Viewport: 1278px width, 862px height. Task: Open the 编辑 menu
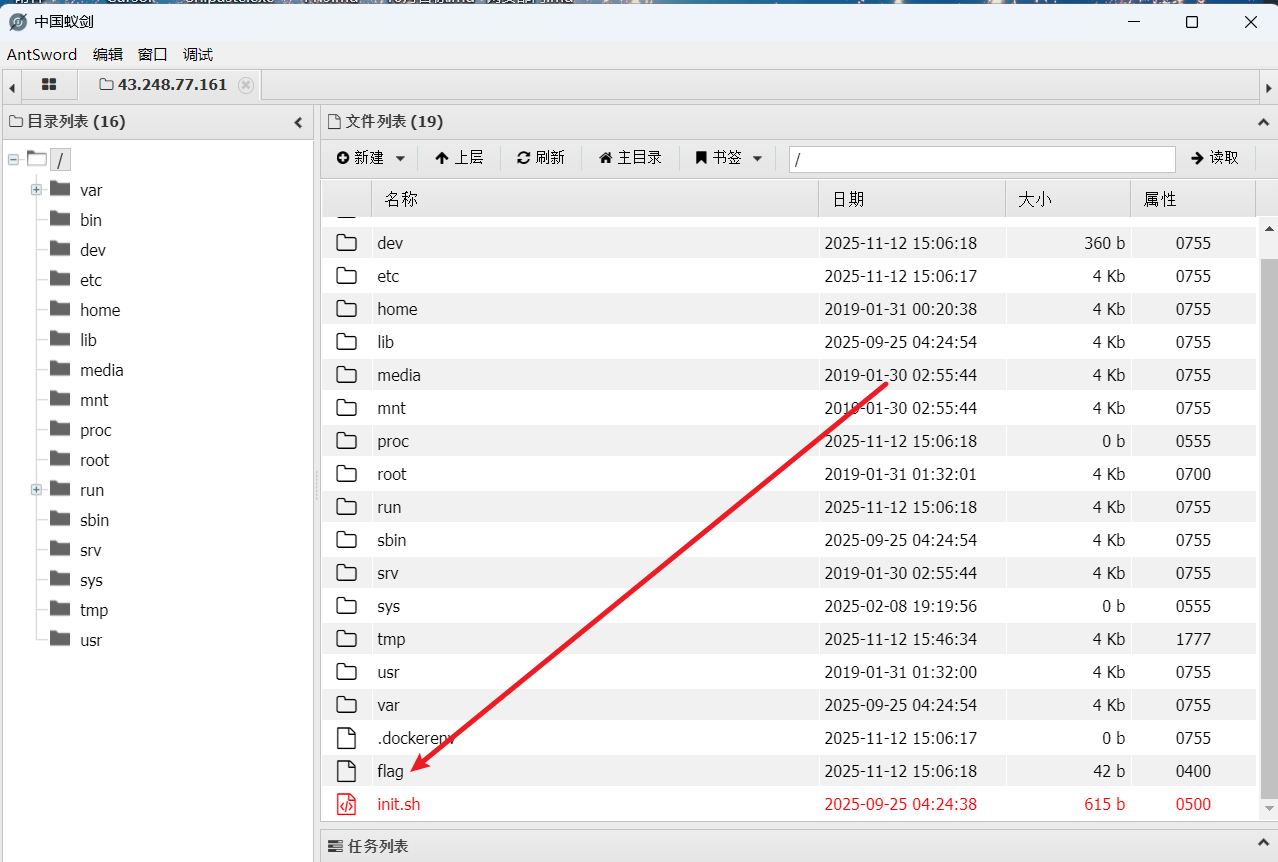point(108,55)
